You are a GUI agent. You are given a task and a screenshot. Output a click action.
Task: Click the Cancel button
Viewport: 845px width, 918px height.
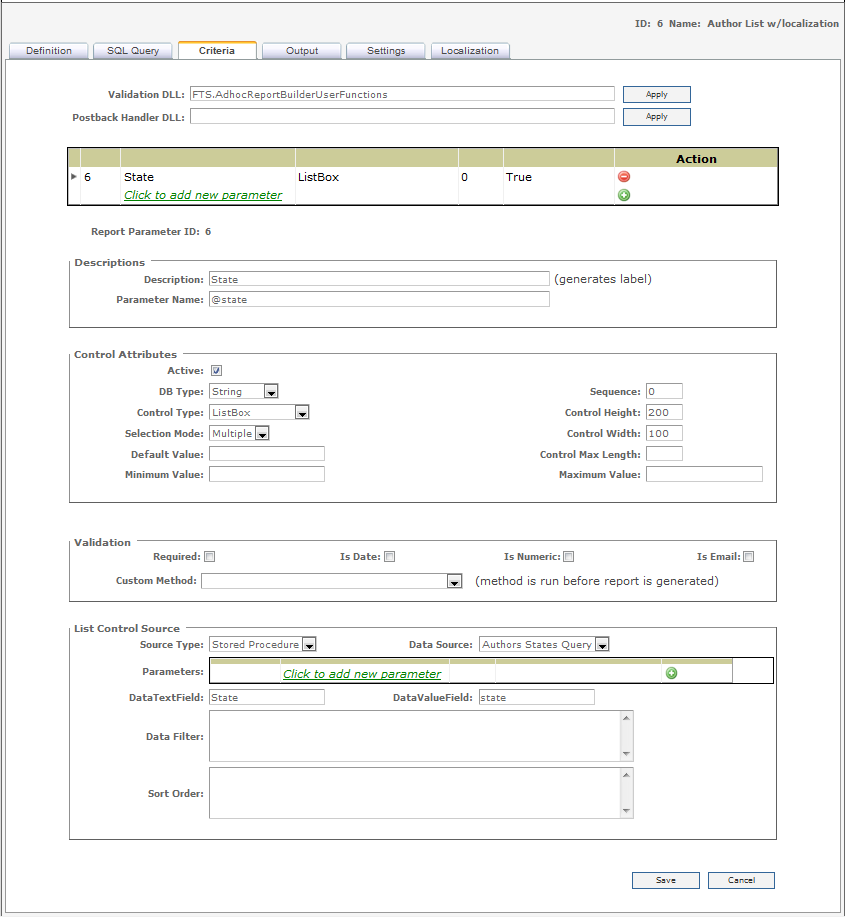pos(741,880)
